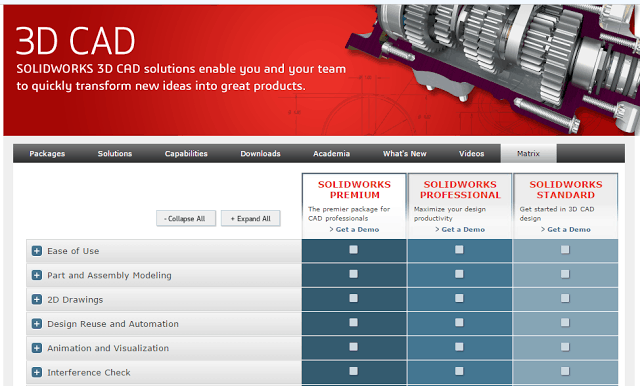The width and height of the screenshot is (640, 386).
Task: Open the What's New tab
Action: (x=404, y=154)
